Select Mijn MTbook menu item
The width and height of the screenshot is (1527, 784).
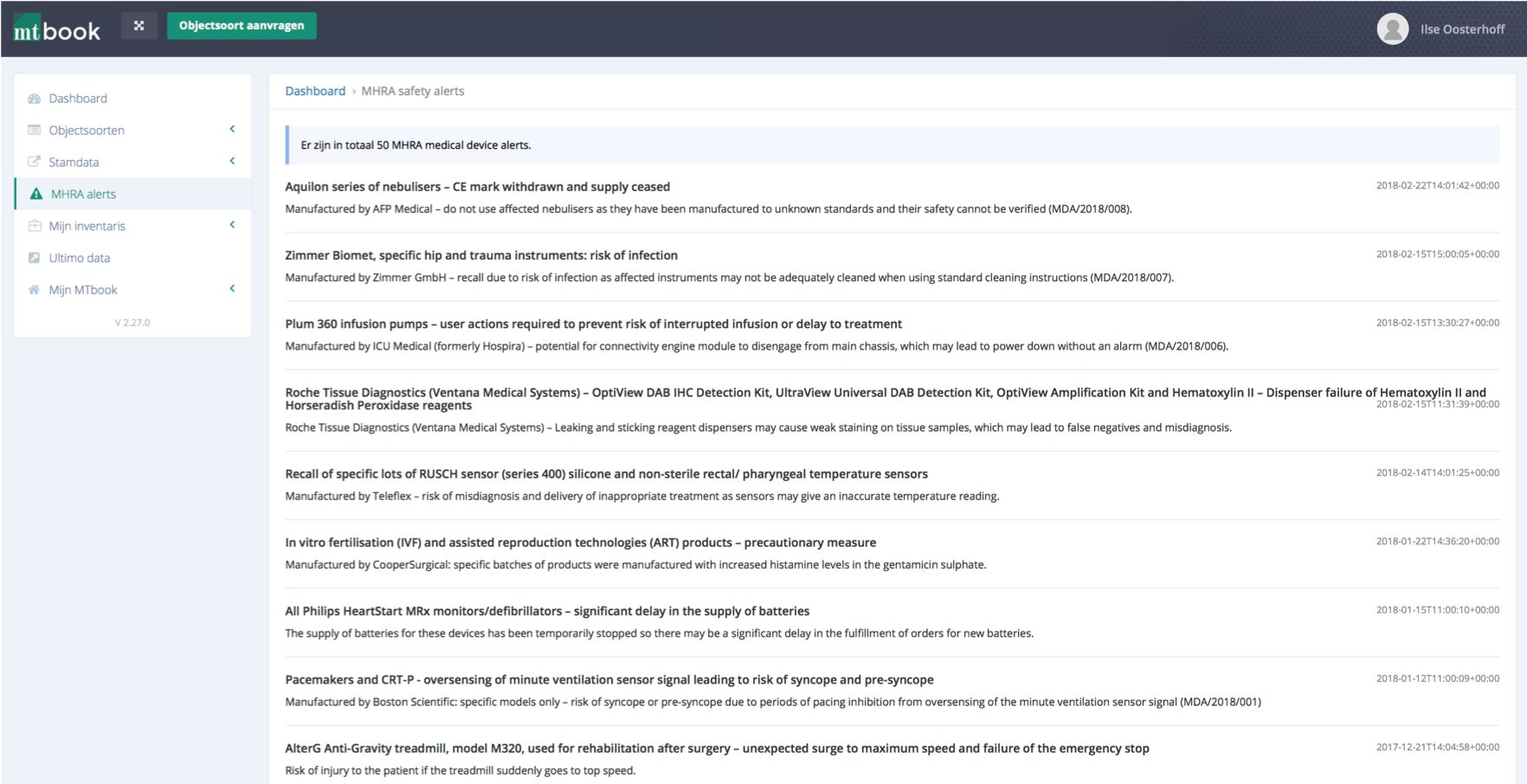pos(83,290)
